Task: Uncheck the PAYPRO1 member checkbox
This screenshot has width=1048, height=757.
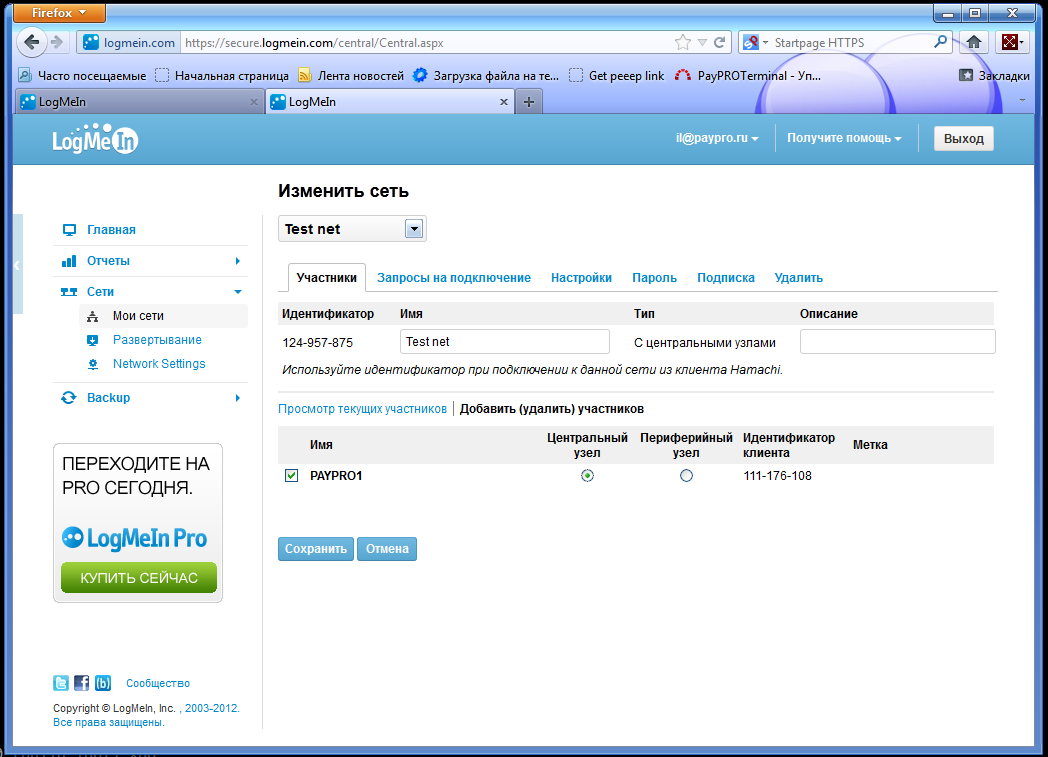Action: click(x=292, y=476)
